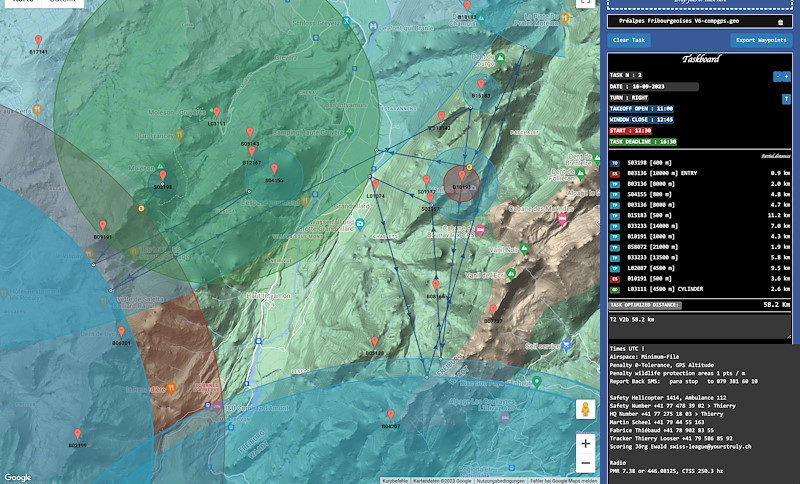The height and width of the screenshot is (484, 800).
Task: Decrease task number with minus button
Action: click(777, 77)
